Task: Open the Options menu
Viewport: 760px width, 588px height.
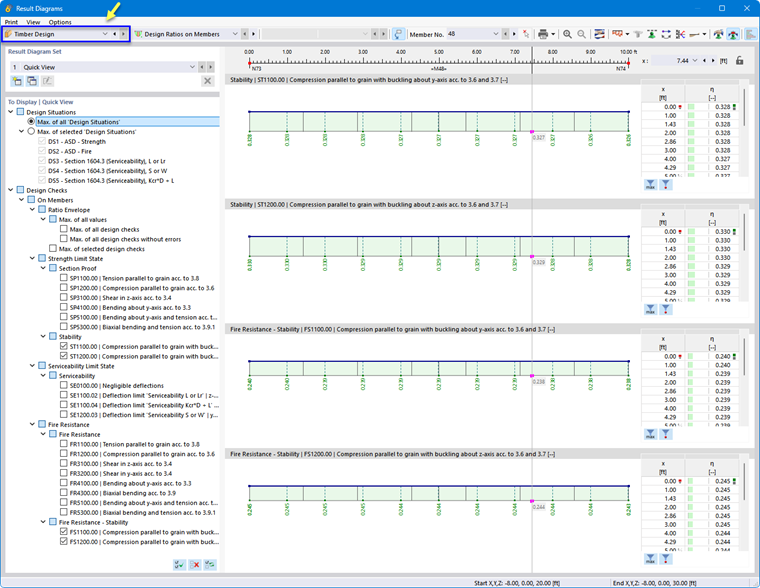Action: click(60, 22)
